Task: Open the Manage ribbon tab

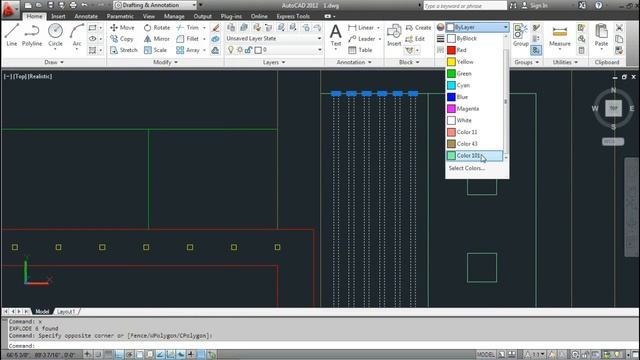Action: [x=174, y=16]
